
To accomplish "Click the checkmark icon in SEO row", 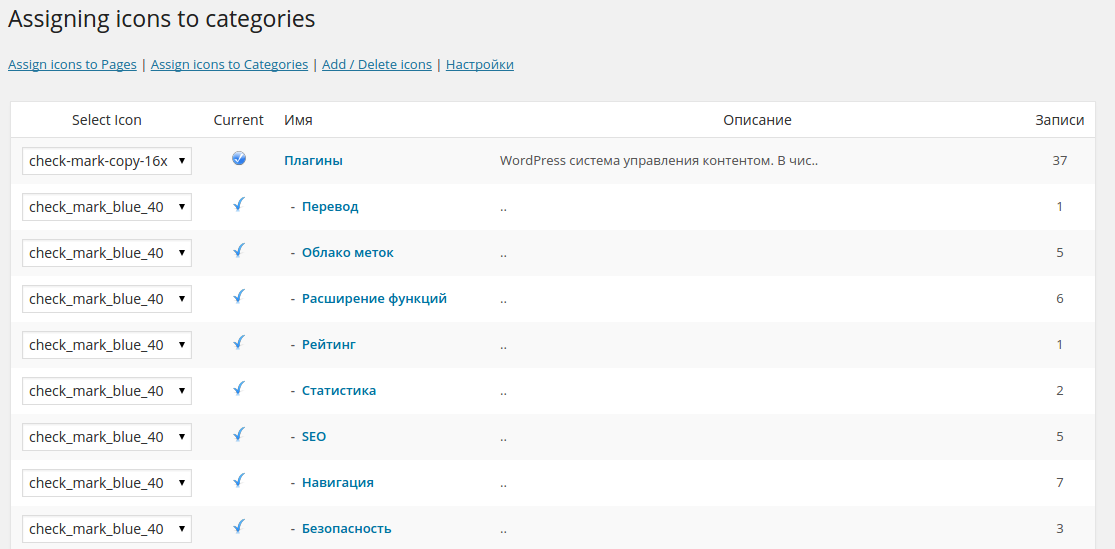I will click(239, 435).
